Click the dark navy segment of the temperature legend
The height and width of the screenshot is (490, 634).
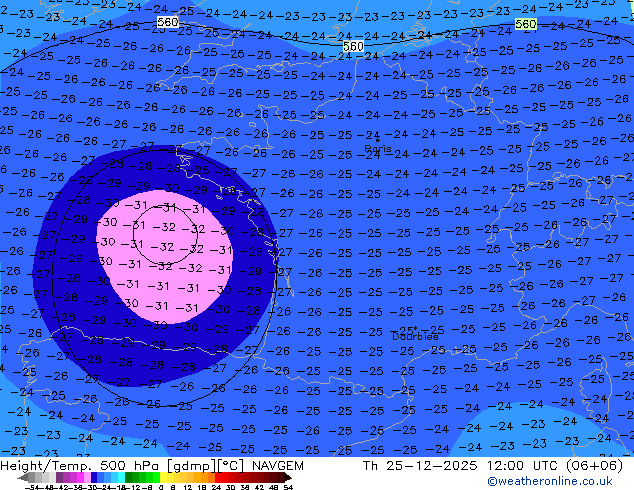pos(94,478)
